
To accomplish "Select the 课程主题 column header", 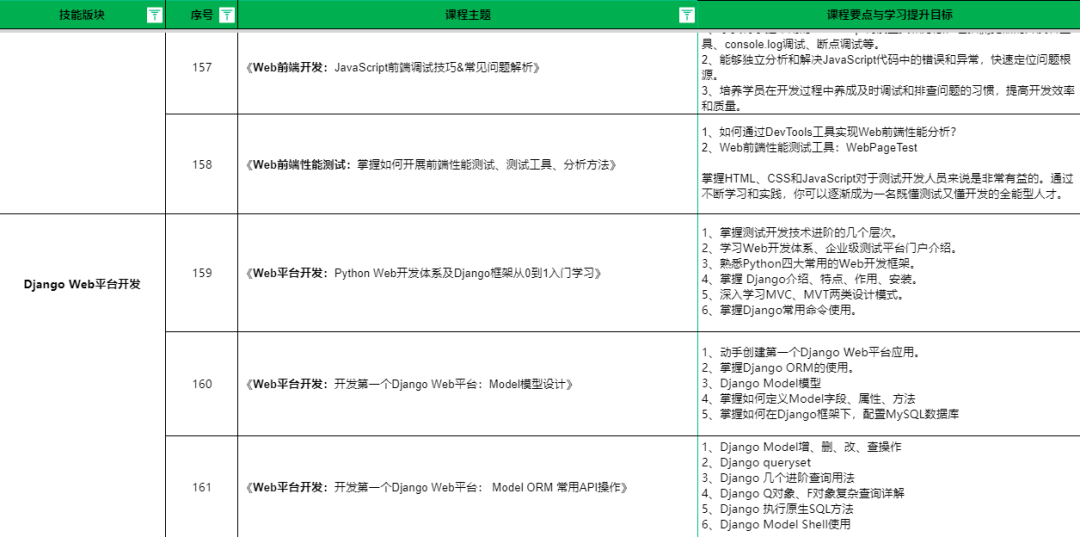I will tap(468, 15).
